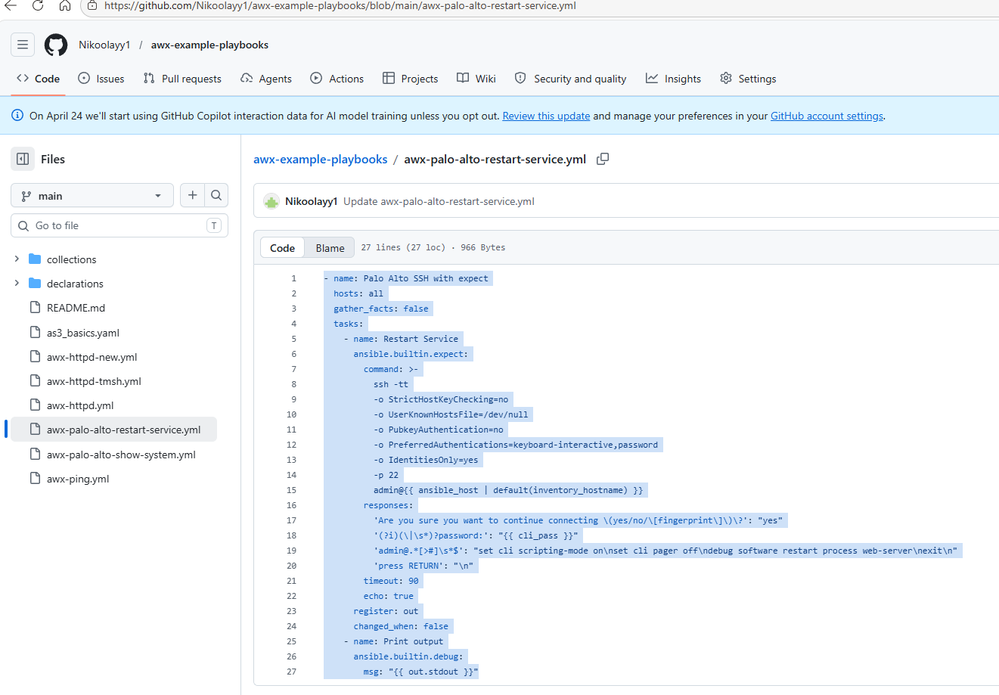Open repository Settings tab

click(x=748, y=78)
